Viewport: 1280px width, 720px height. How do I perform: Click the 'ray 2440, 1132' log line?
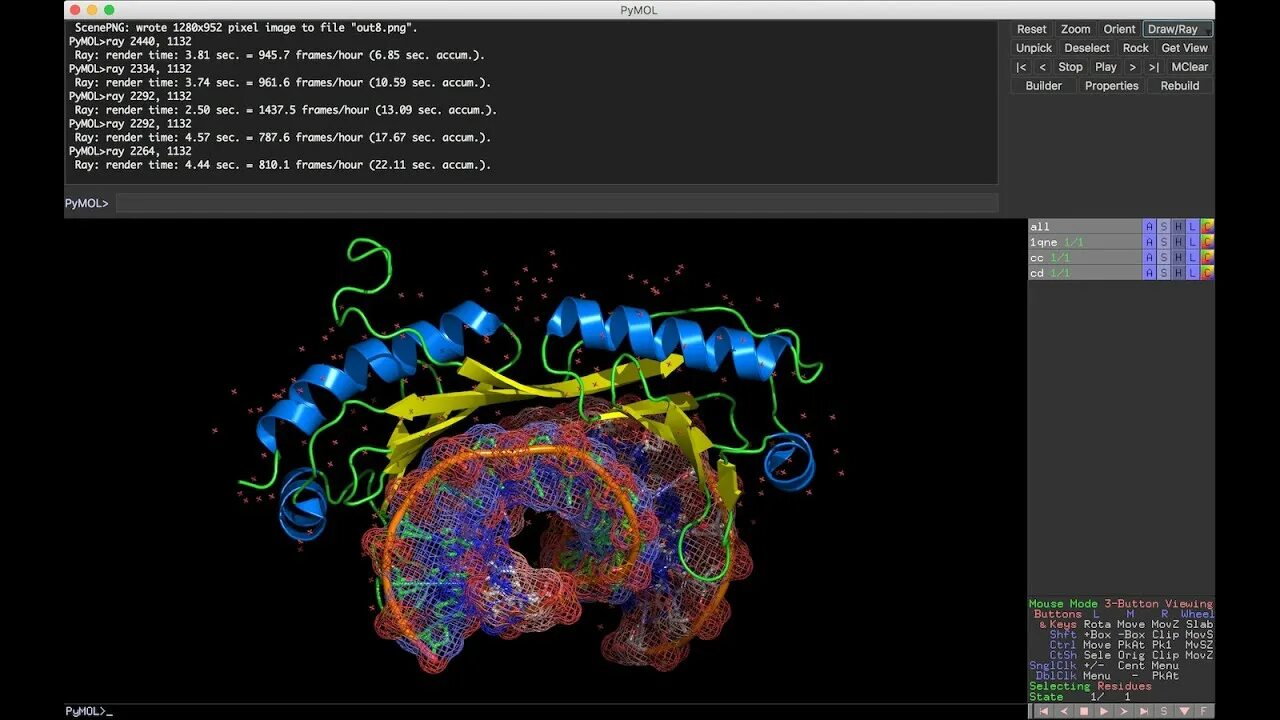[130, 42]
